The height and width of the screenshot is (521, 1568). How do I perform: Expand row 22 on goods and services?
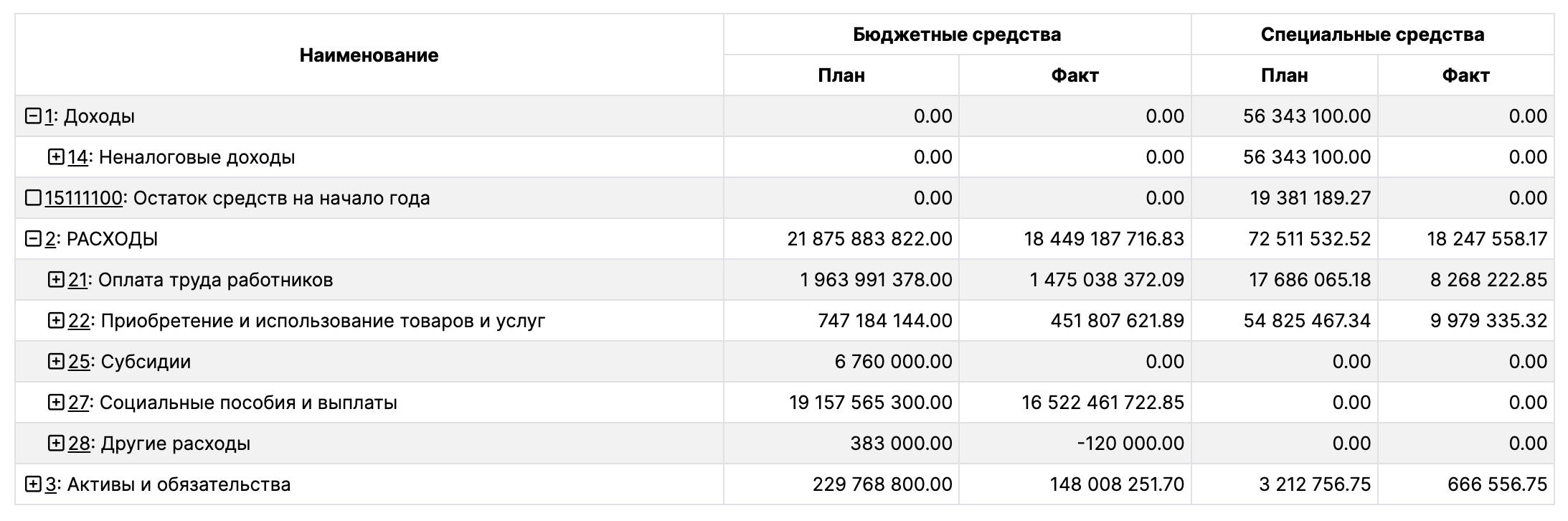(56, 321)
